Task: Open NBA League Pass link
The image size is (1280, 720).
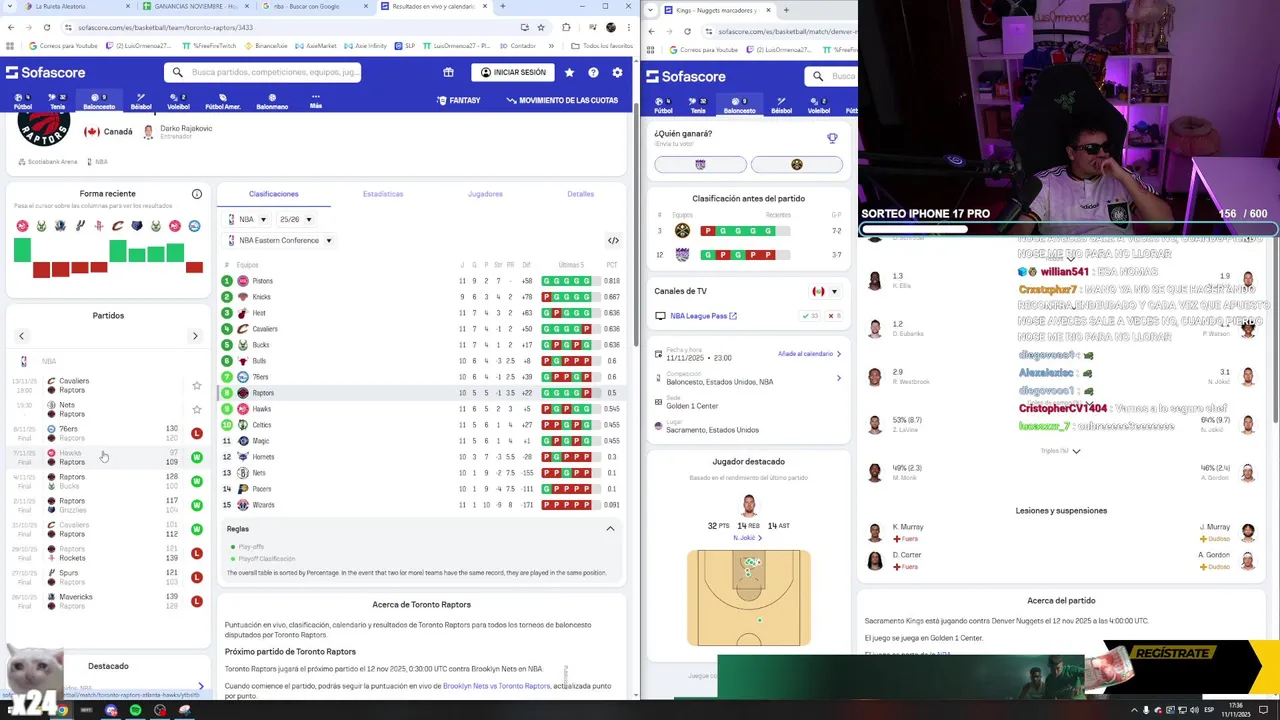Action: [x=703, y=316]
